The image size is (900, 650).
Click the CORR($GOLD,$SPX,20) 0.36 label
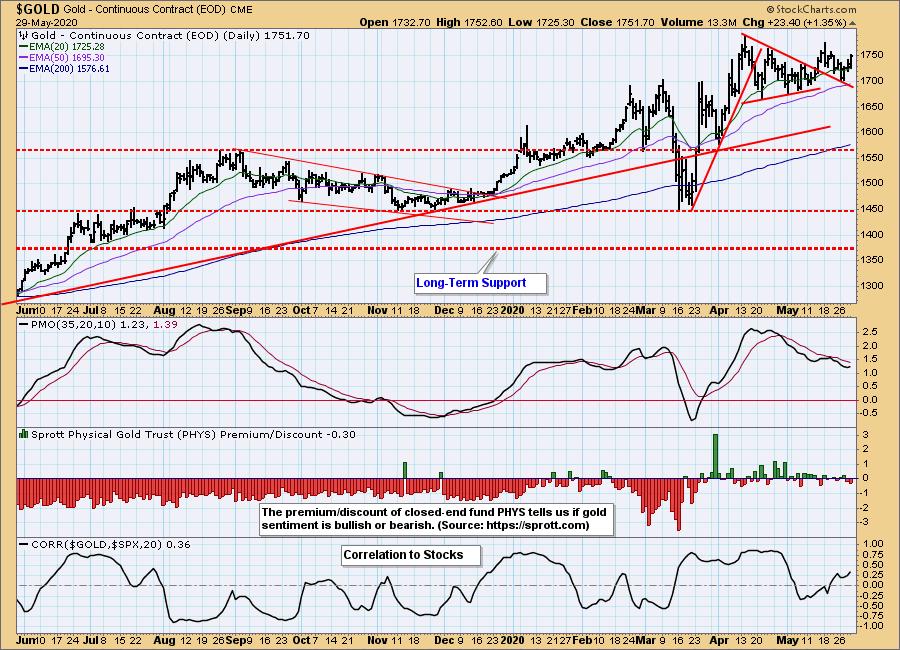pyautogui.click(x=111, y=544)
